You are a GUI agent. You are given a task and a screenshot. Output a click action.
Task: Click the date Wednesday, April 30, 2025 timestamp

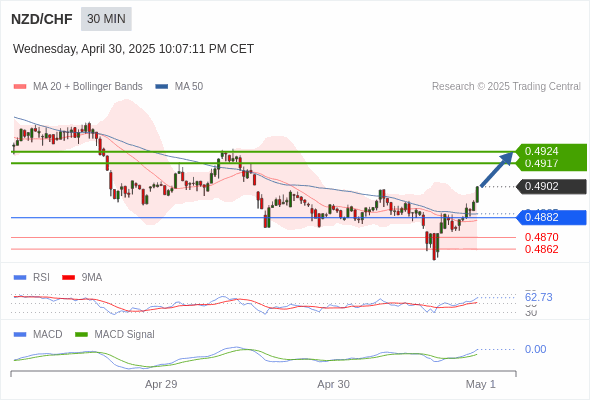[x=133, y=49]
